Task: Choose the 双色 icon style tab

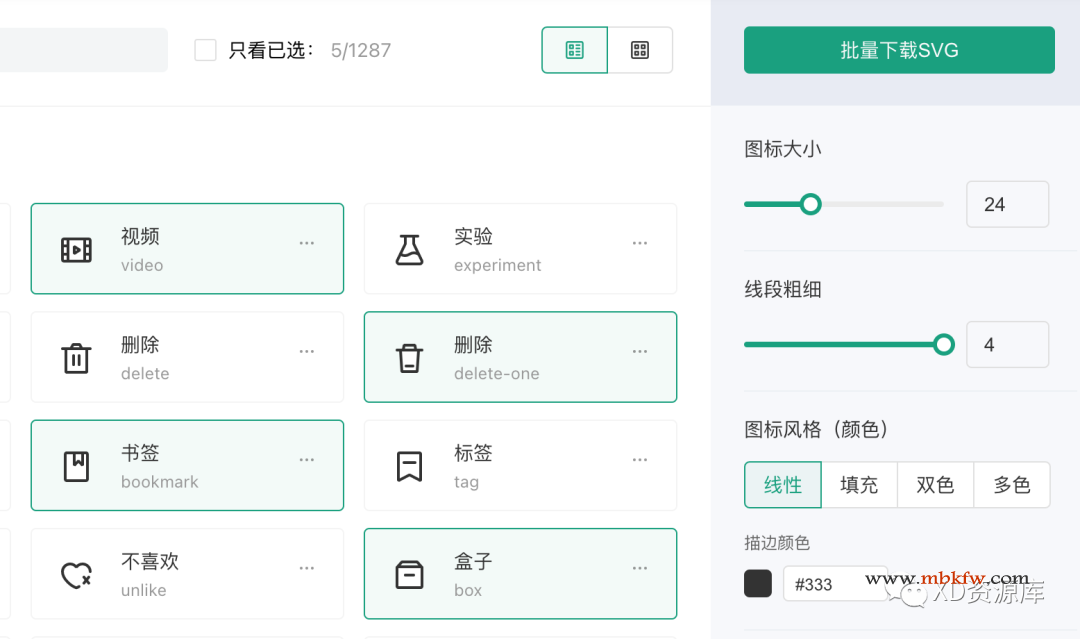Action: tap(935, 485)
